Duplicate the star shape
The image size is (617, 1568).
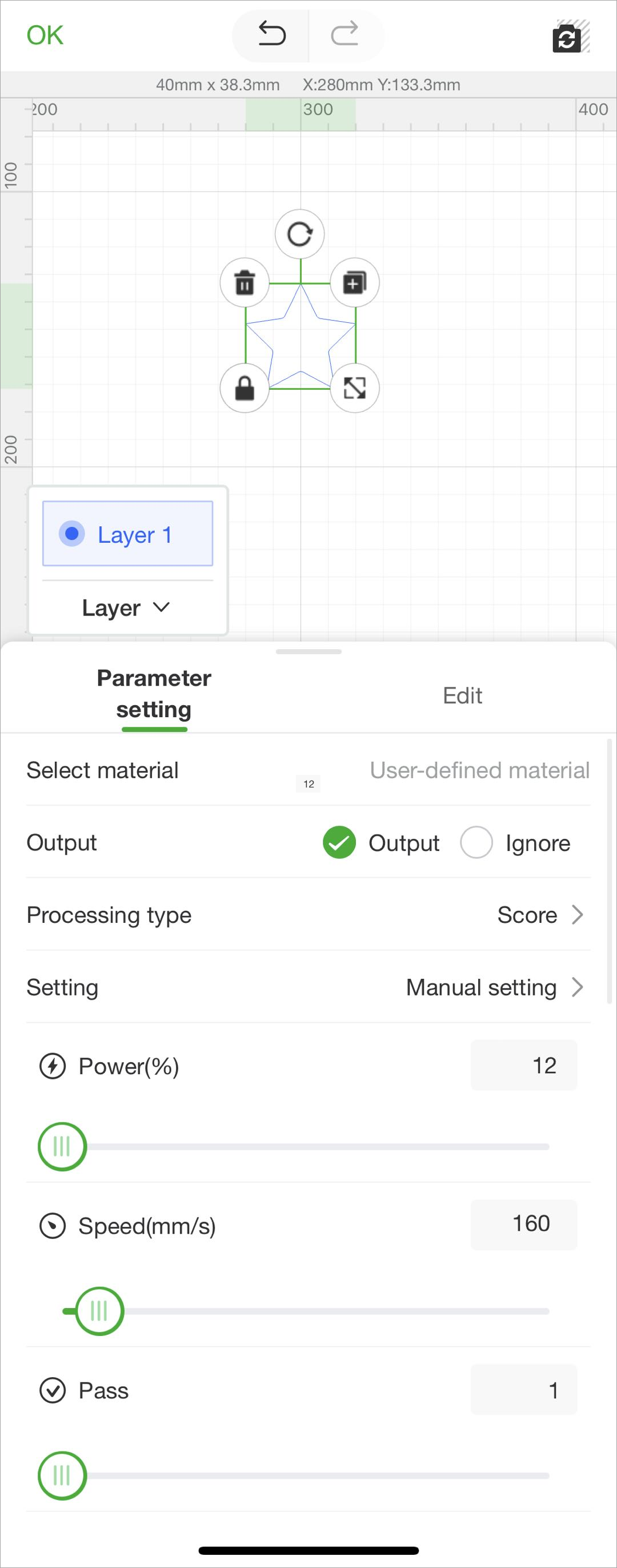(x=355, y=282)
